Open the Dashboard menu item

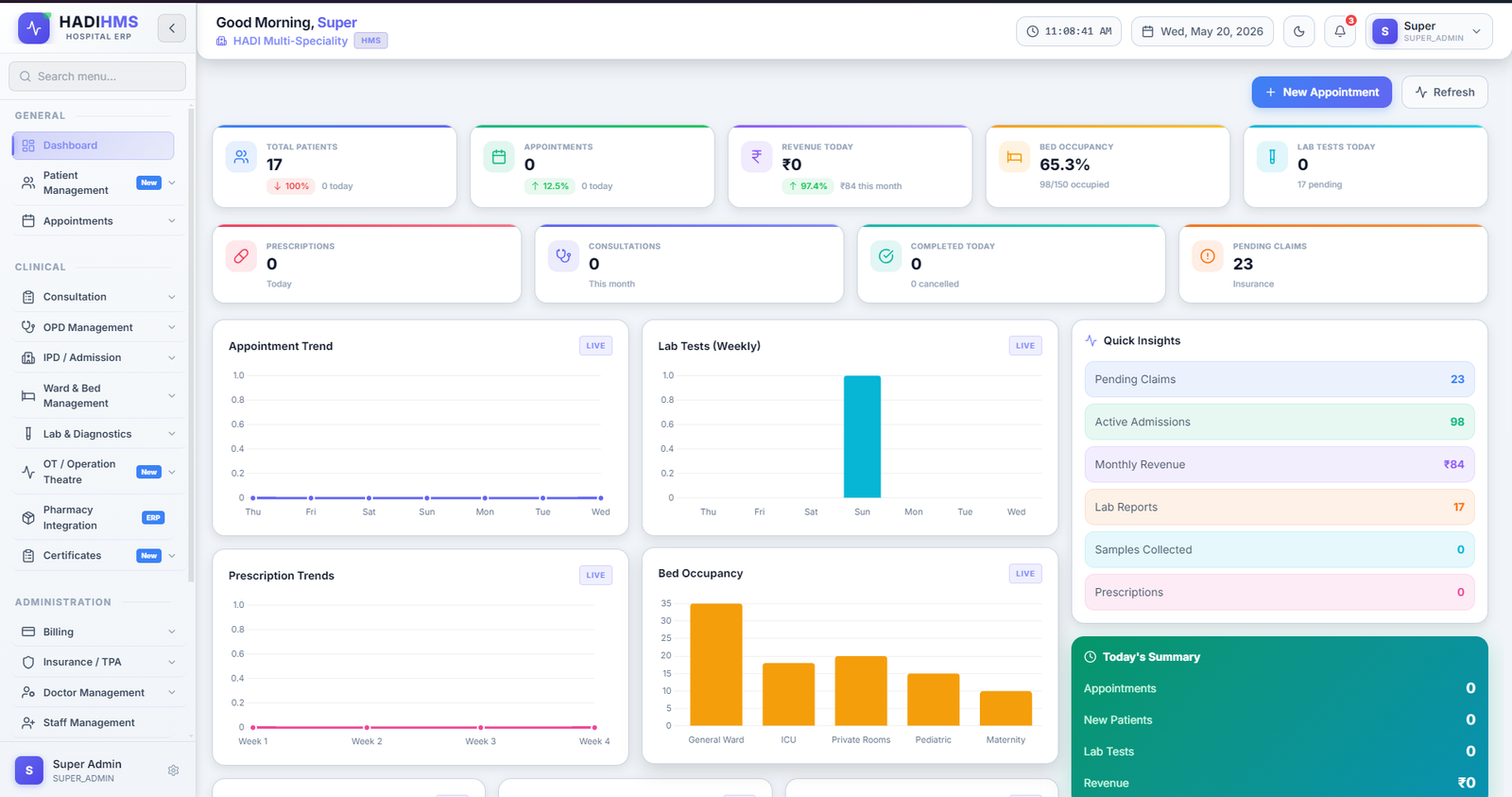click(93, 146)
